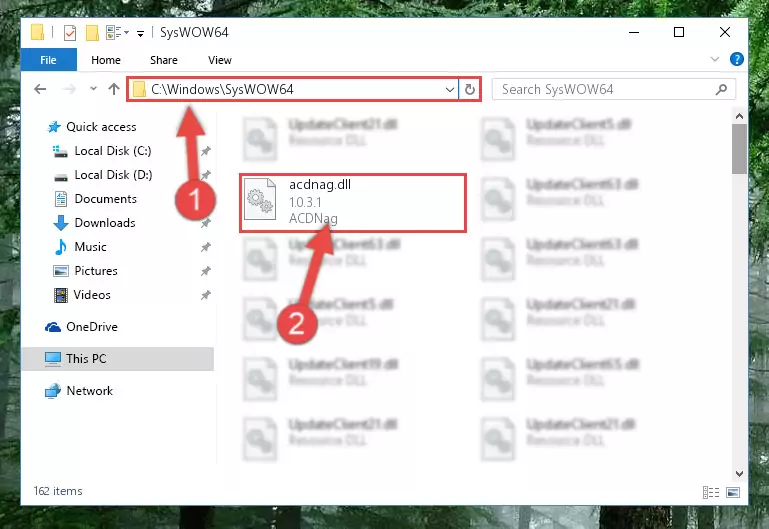Screen dimensions: 769x529
Task: Open Downloads in the sidebar
Action: coord(105,223)
